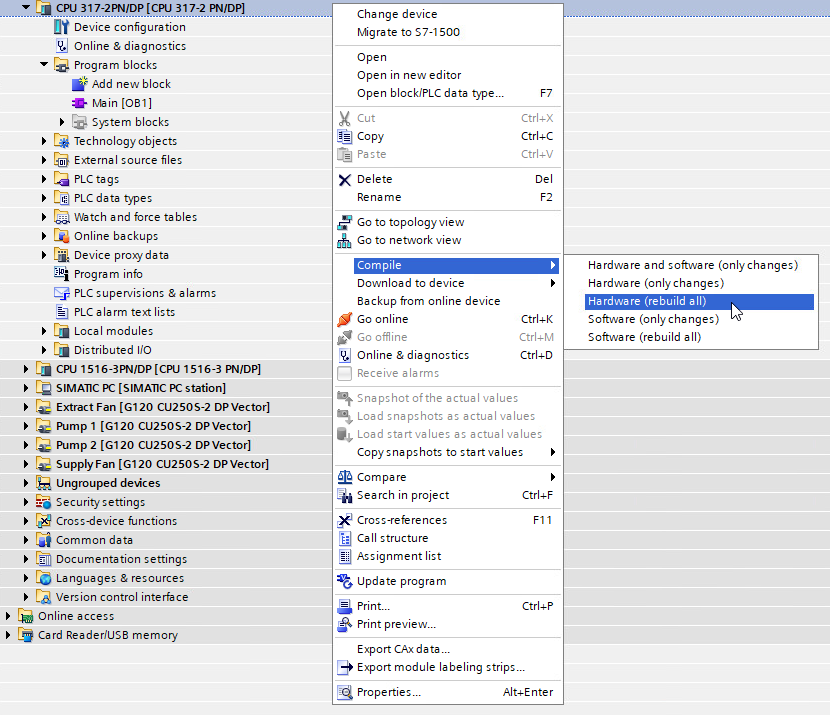Click the Online backups icon

point(62,236)
